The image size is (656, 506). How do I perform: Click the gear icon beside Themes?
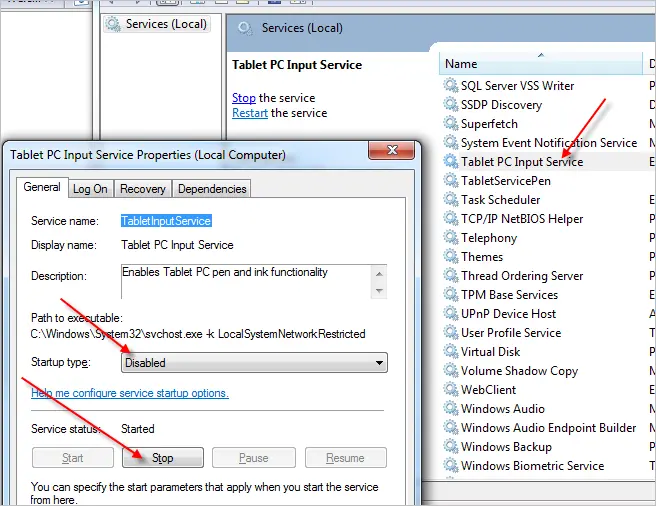pyautogui.click(x=451, y=256)
